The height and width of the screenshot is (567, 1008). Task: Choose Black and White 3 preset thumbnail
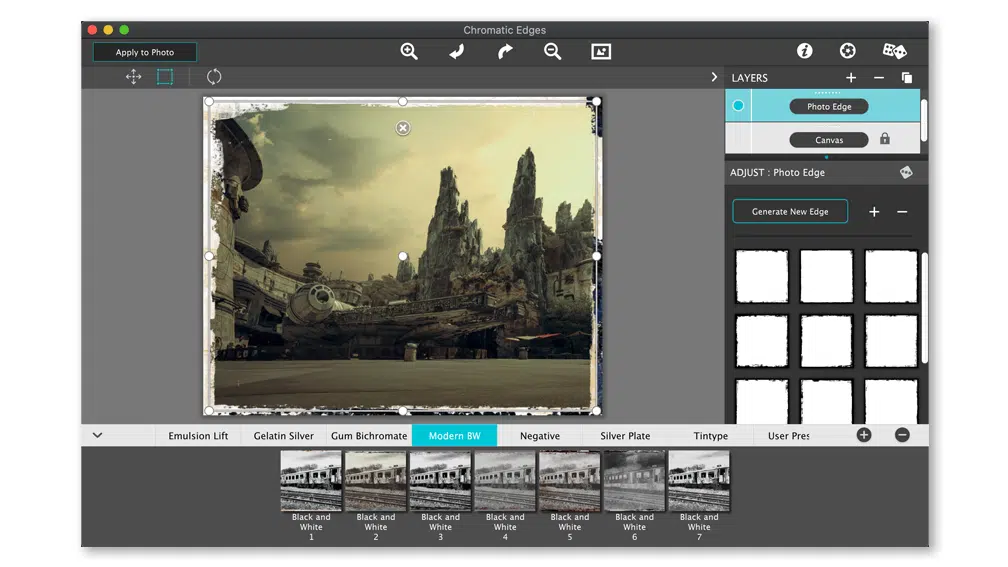click(x=440, y=481)
